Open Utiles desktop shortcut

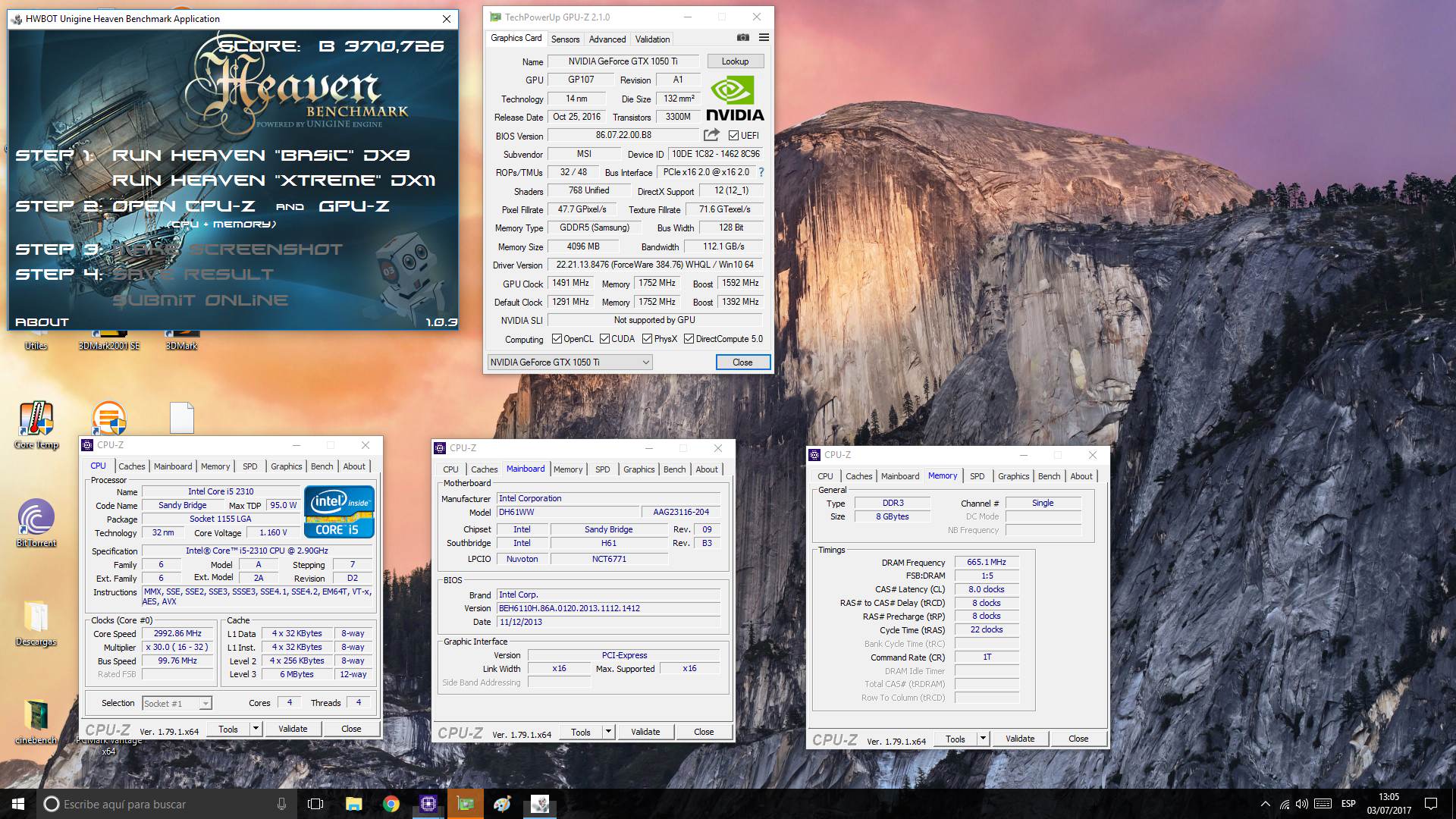pos(36,340)
